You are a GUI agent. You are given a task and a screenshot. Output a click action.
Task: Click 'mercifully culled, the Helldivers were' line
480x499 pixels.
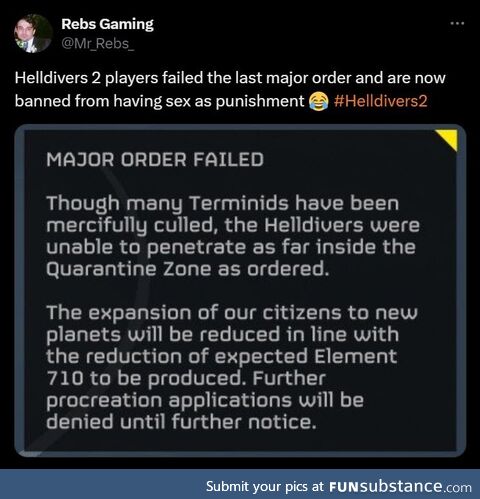pyautogui.click(x=233, y=225)
